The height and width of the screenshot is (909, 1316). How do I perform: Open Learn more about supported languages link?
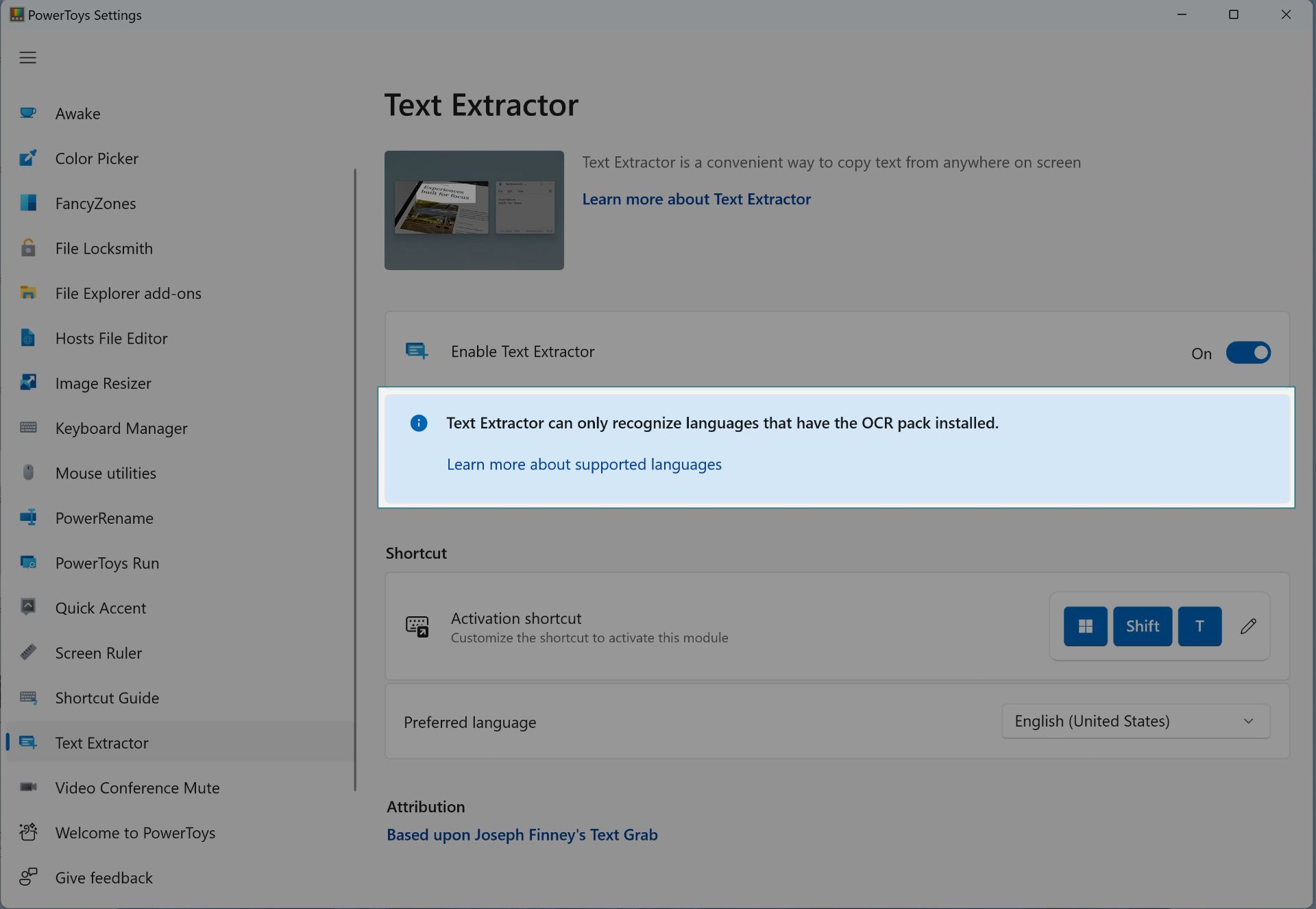point(584,465)
